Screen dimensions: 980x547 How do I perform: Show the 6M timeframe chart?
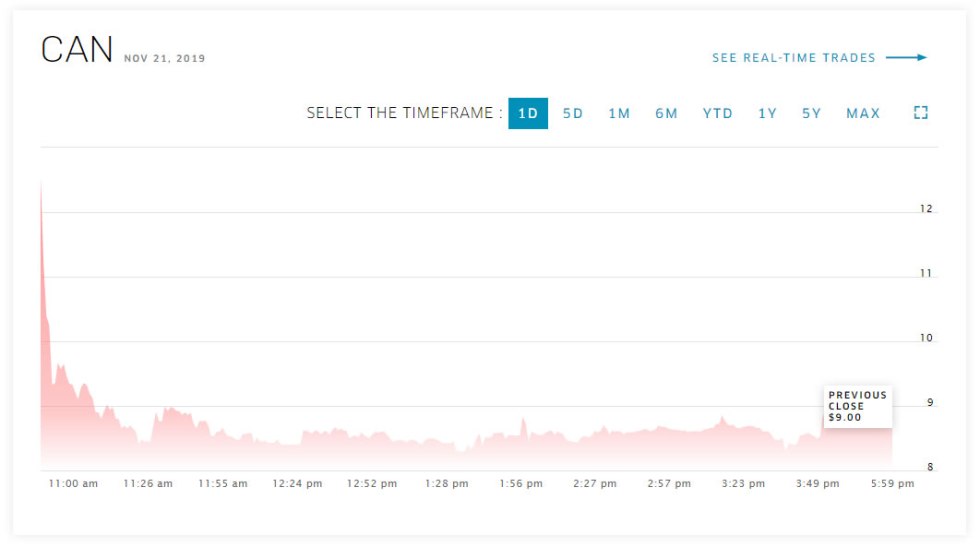point(666,114)
